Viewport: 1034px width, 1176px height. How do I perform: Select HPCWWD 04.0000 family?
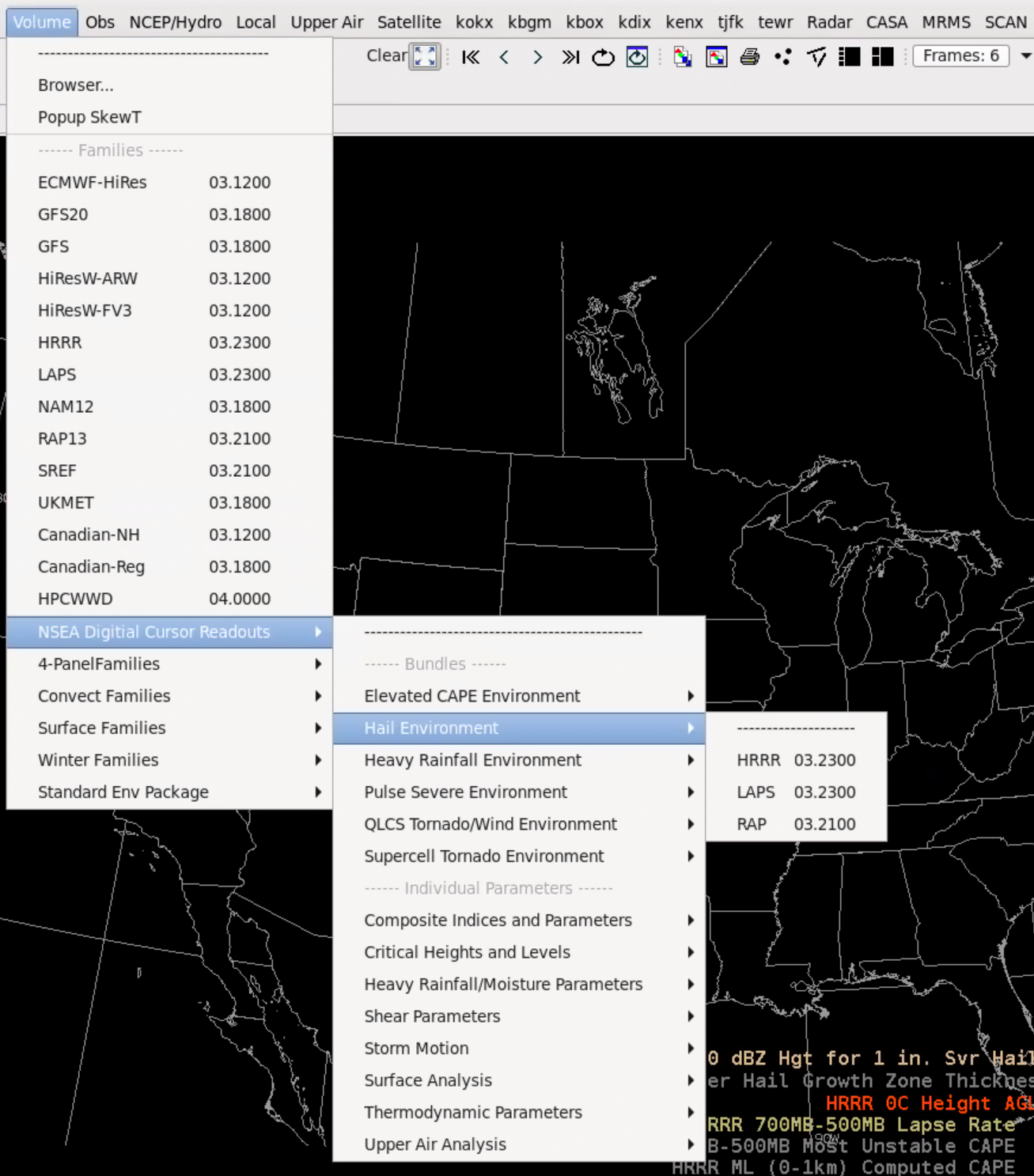169,599
